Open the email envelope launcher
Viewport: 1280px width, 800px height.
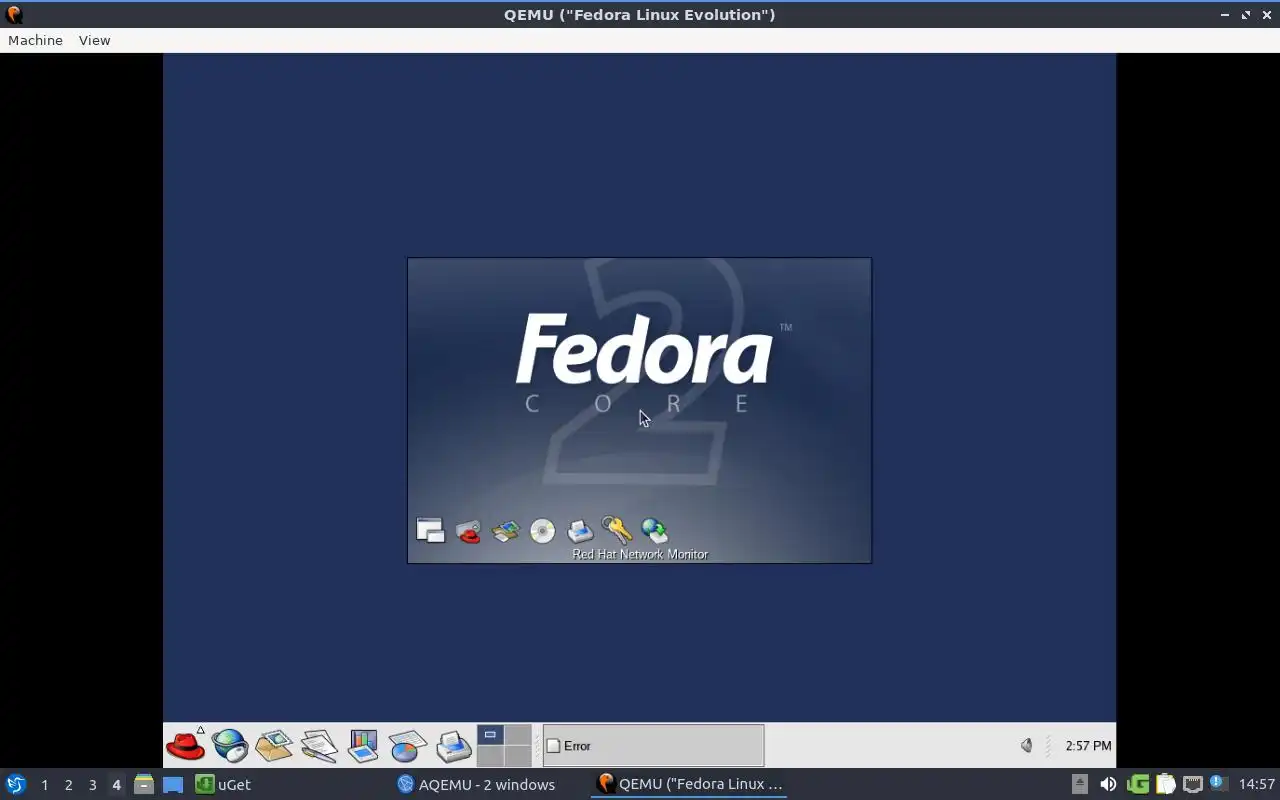point(274,745)
